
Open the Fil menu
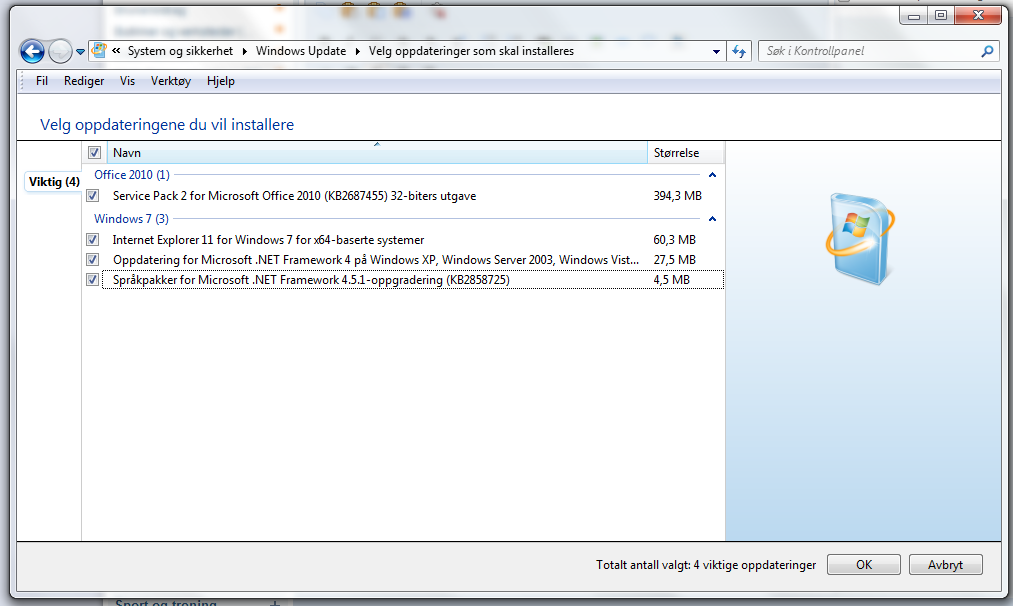click(x=42, y=81)
